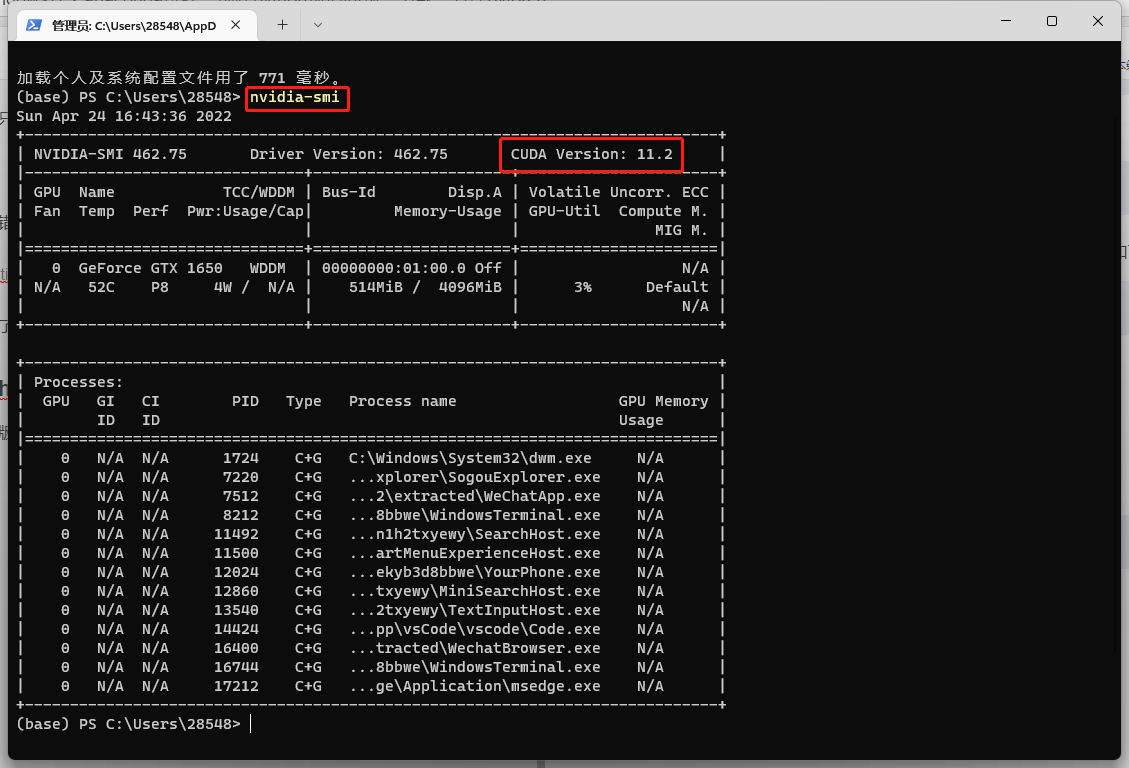Image resolution: width=1129 pixels, height=768 pixels.
Task: Click the highlighted CUDA Version 11.2 text
Action: (x=590, y=154)
